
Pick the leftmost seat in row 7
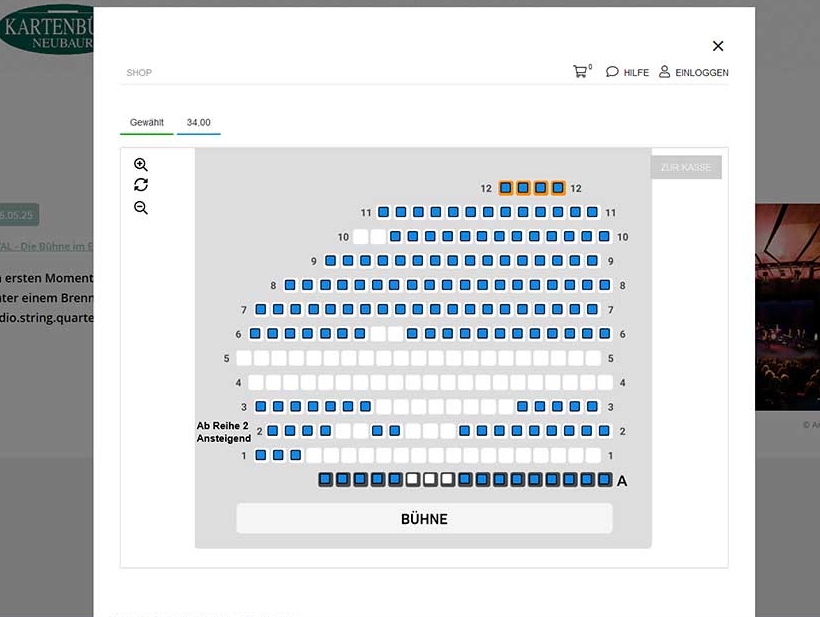(x=261, y=310)
